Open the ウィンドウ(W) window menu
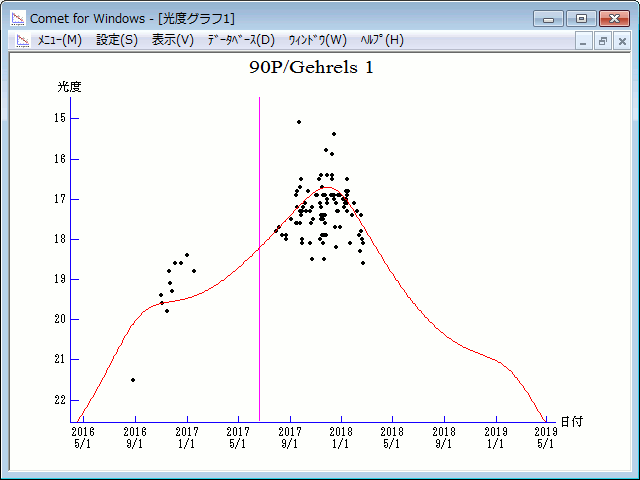The width and height of the screenshot is (640, 480). coord(317,40)
